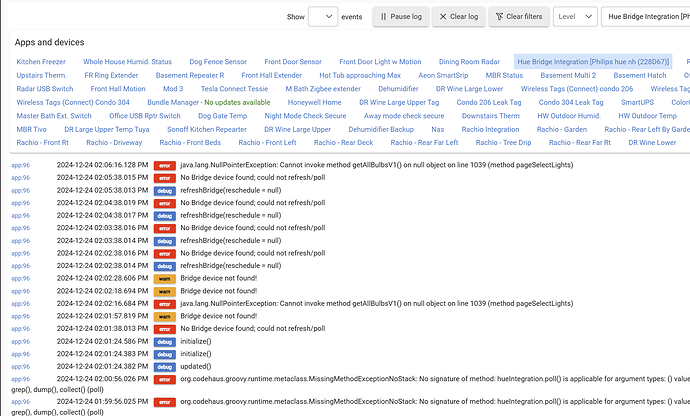The height and width of the screenshot is (416, 690).
Task: Click error badge on 02:05:38.015 PM entry
Action: click(165, 178)
